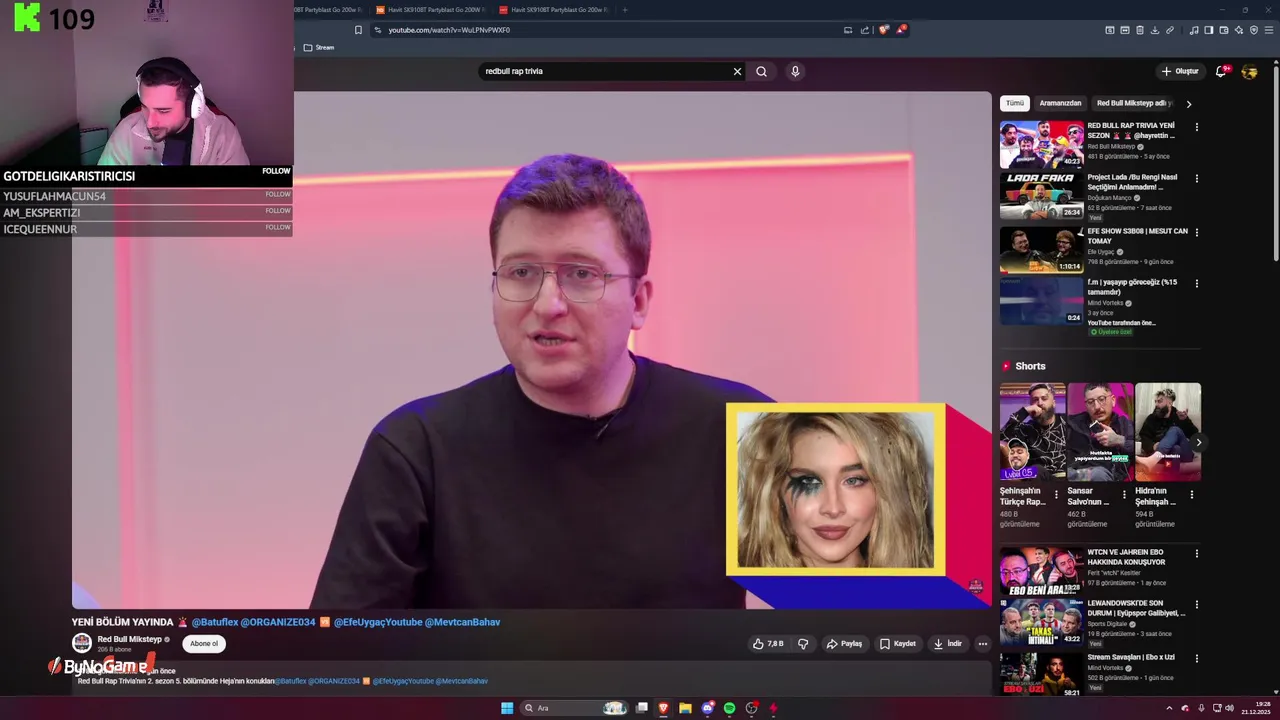Open the @Batuflex mention in video title
The width and height of the screenshot is (1280, 720).
(215, 622)
